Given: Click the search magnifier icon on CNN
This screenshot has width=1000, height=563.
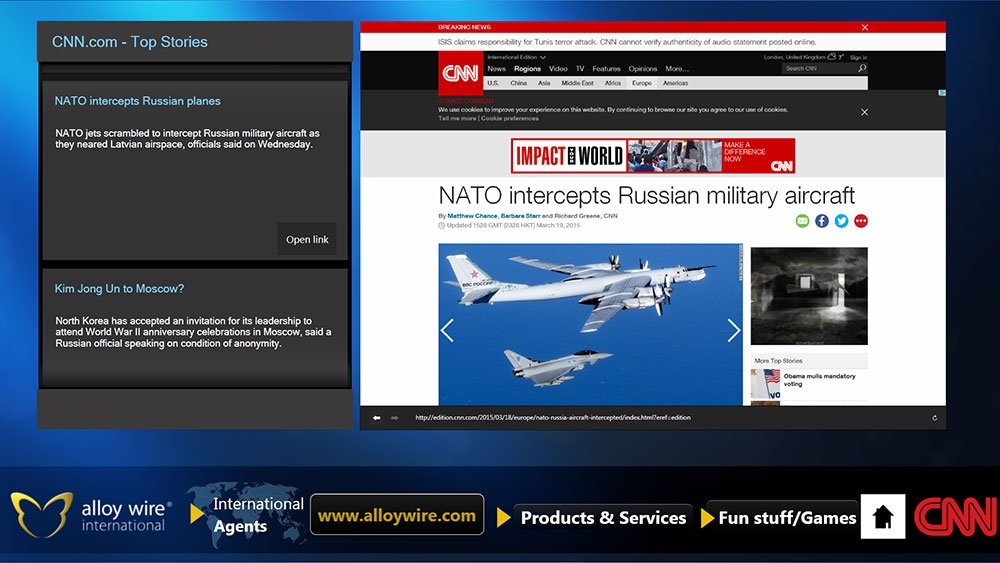Looking at the screenshot, I should pos(862,68).
